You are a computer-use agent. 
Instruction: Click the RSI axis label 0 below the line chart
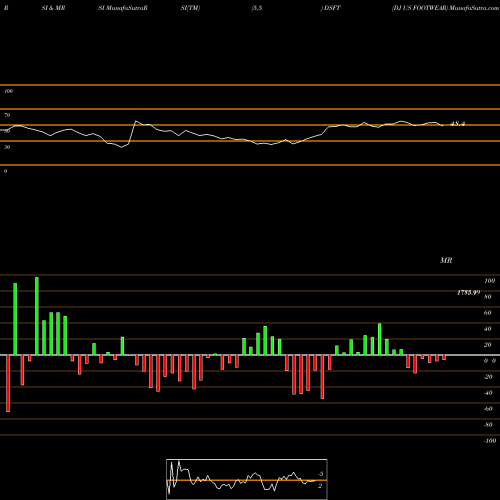click(x=5, y=171)
